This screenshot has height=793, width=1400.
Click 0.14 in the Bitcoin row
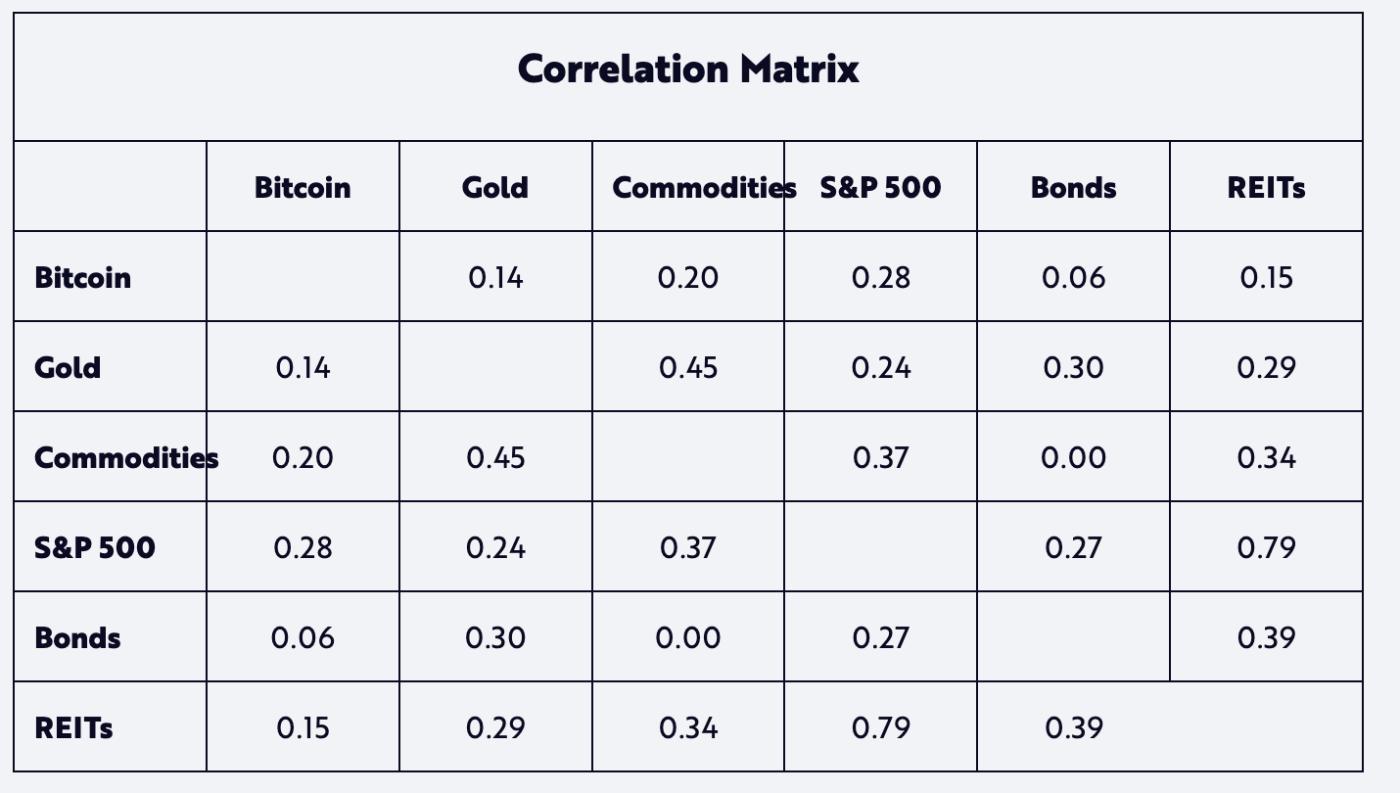(x=495, y=277)
